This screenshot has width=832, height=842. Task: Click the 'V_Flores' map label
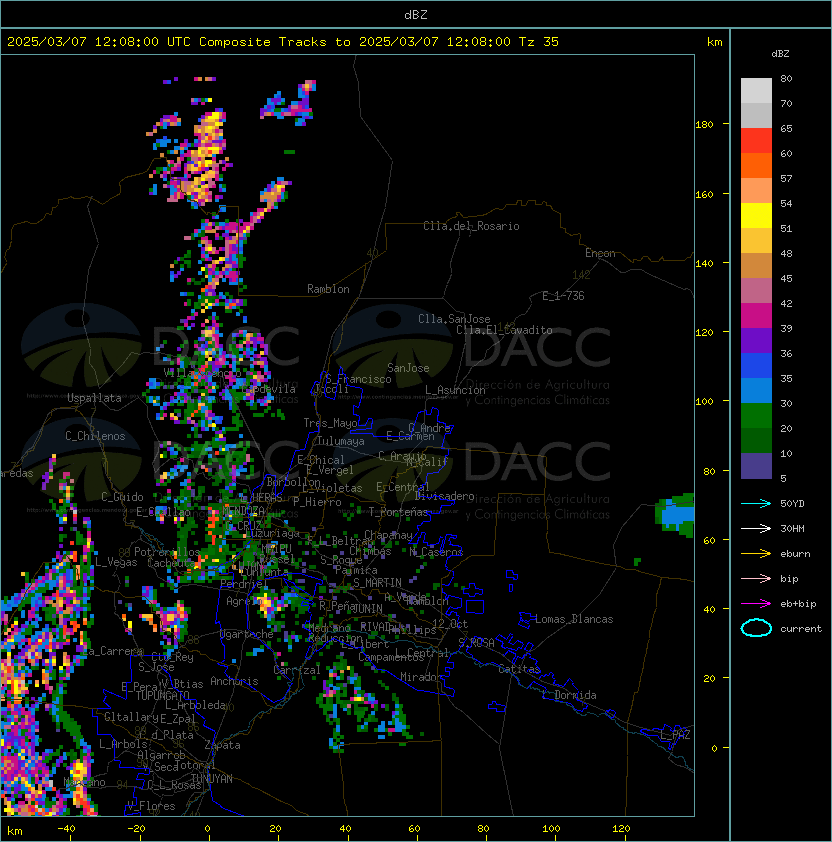[151, 806]
